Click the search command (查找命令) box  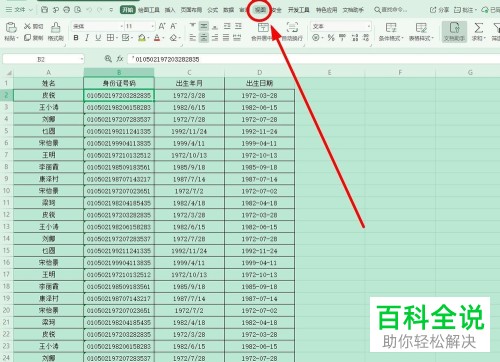(391, 10)
